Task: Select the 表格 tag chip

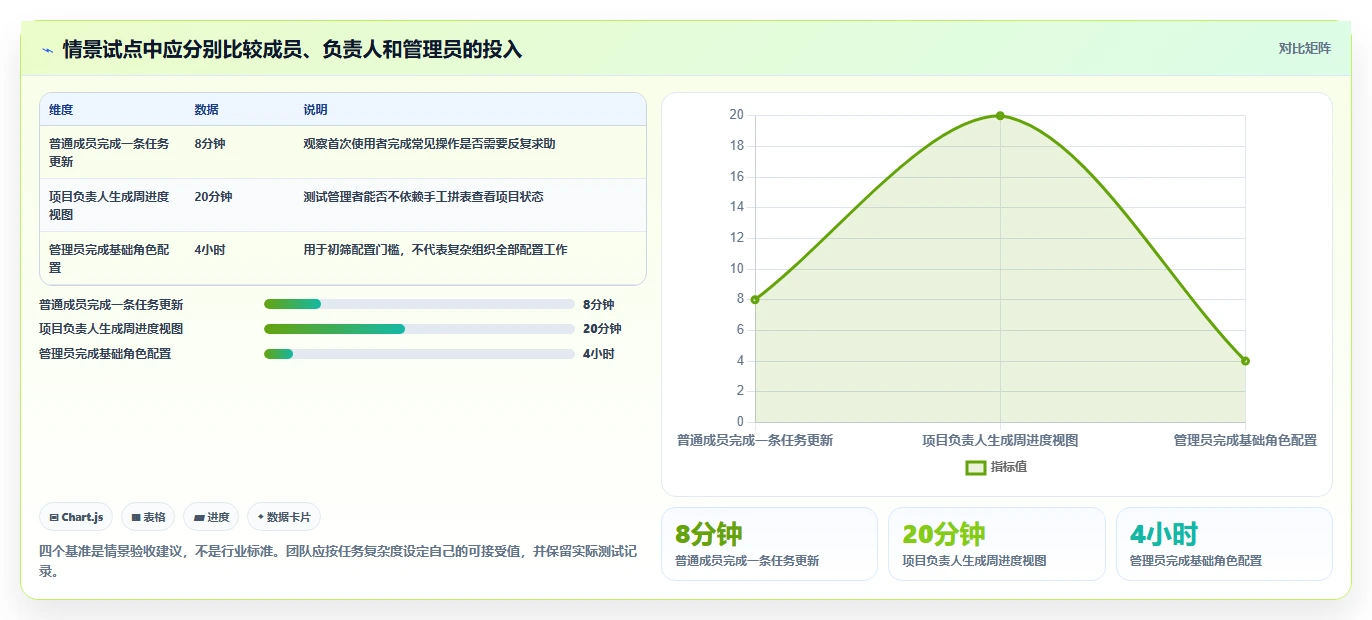Action: click(148, 517)
